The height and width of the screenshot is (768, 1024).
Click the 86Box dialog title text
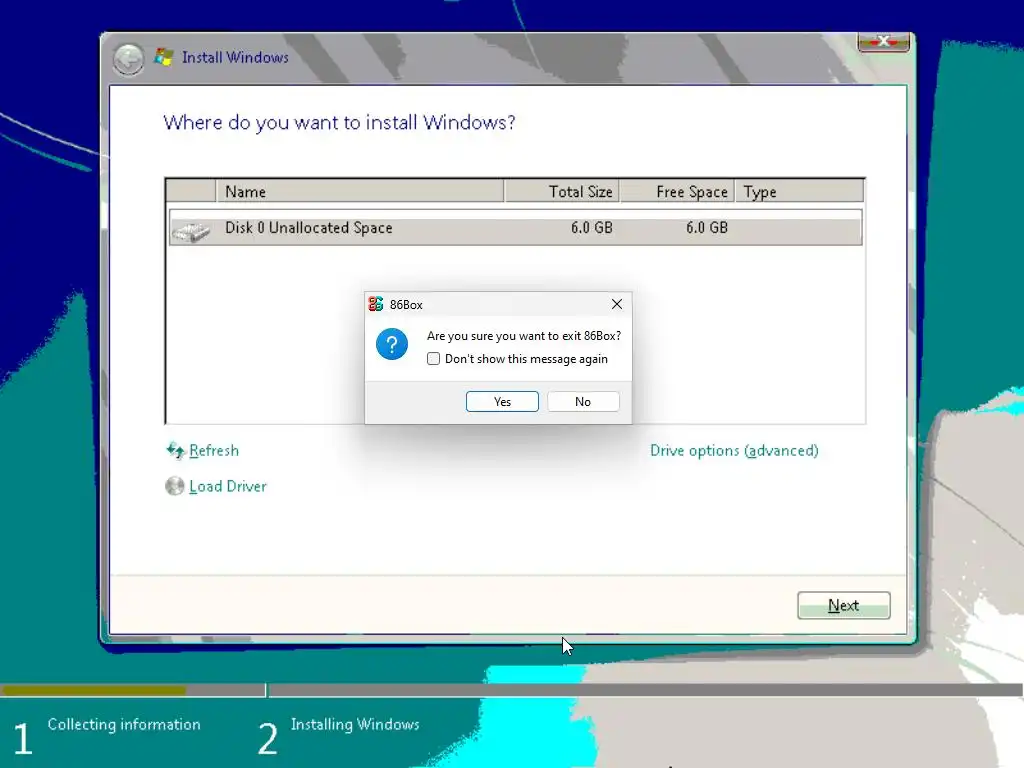click(406, 305)
